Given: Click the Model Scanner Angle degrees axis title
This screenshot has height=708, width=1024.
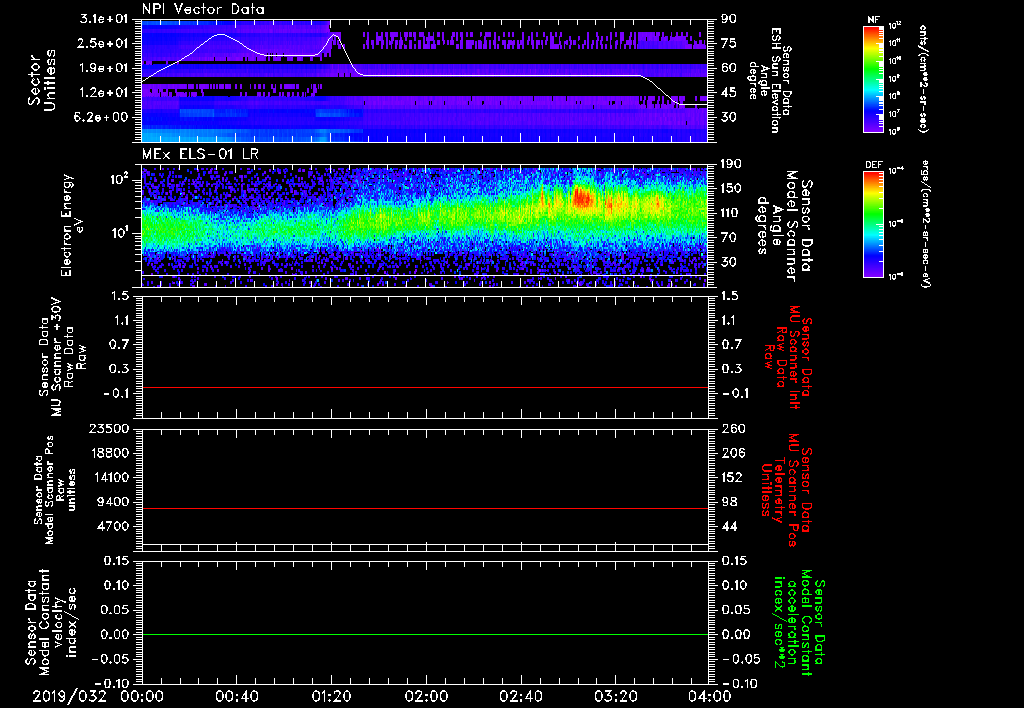Looking at the screenshot, I should click(784, 225).
